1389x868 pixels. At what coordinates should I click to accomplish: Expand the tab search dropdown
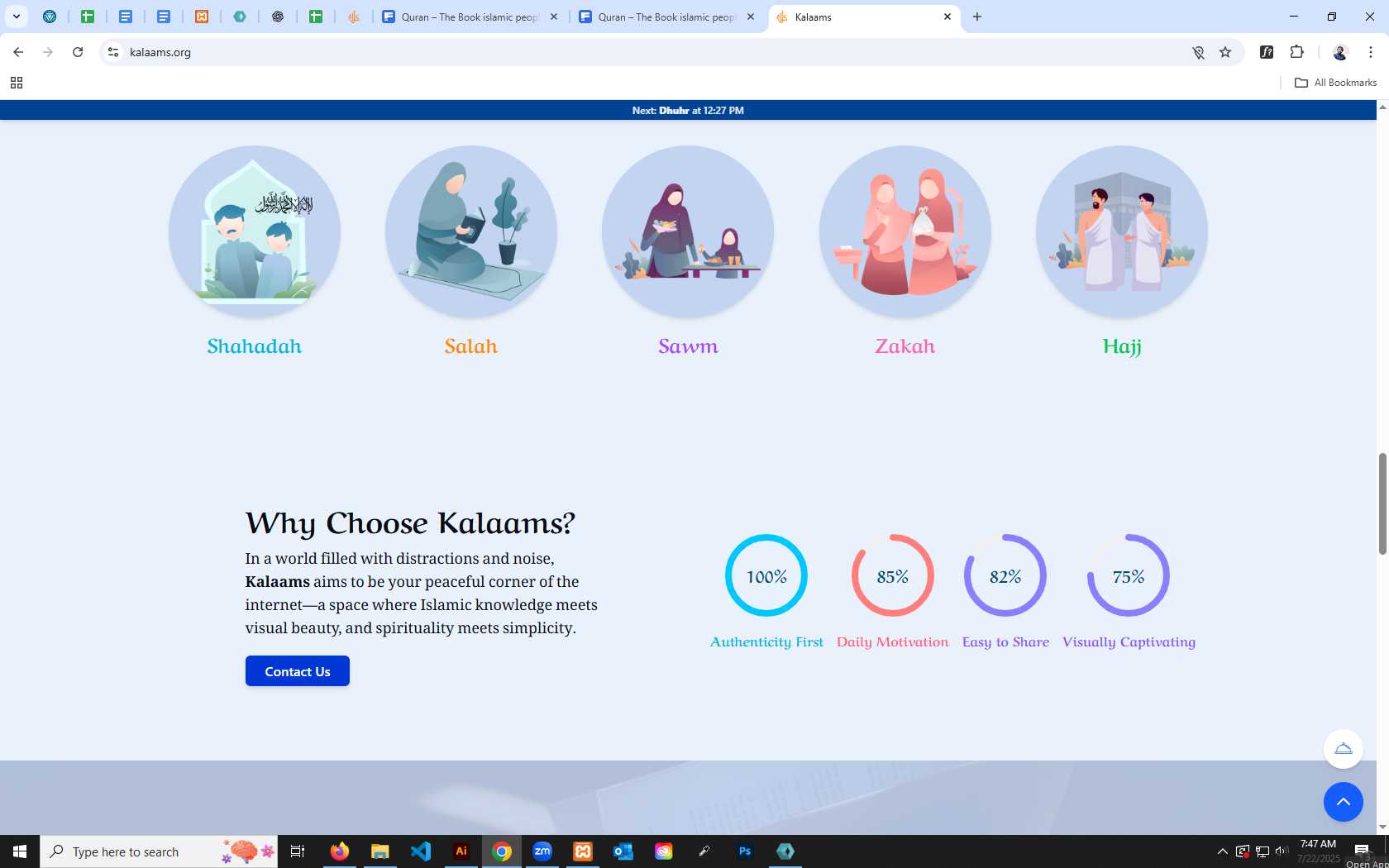point(16,17)
